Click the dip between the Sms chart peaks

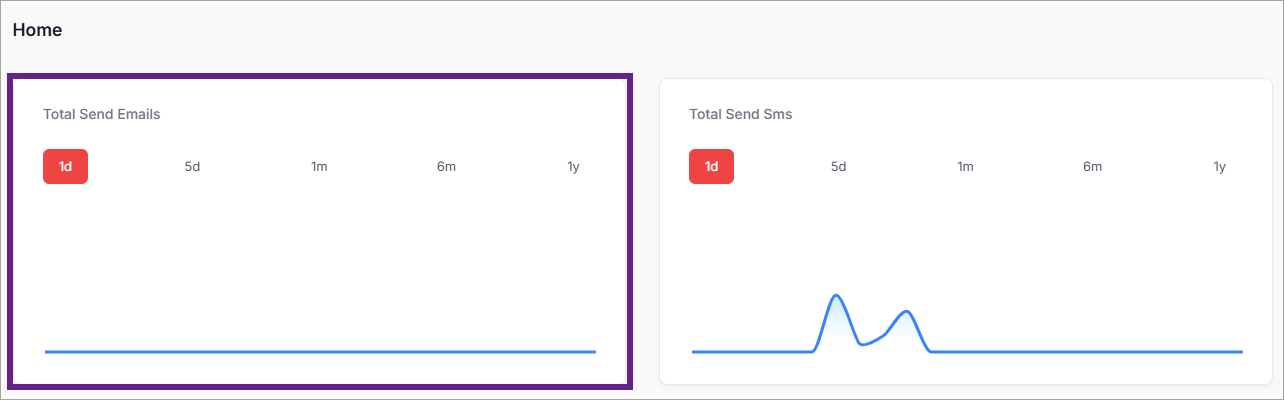(863, 344)
